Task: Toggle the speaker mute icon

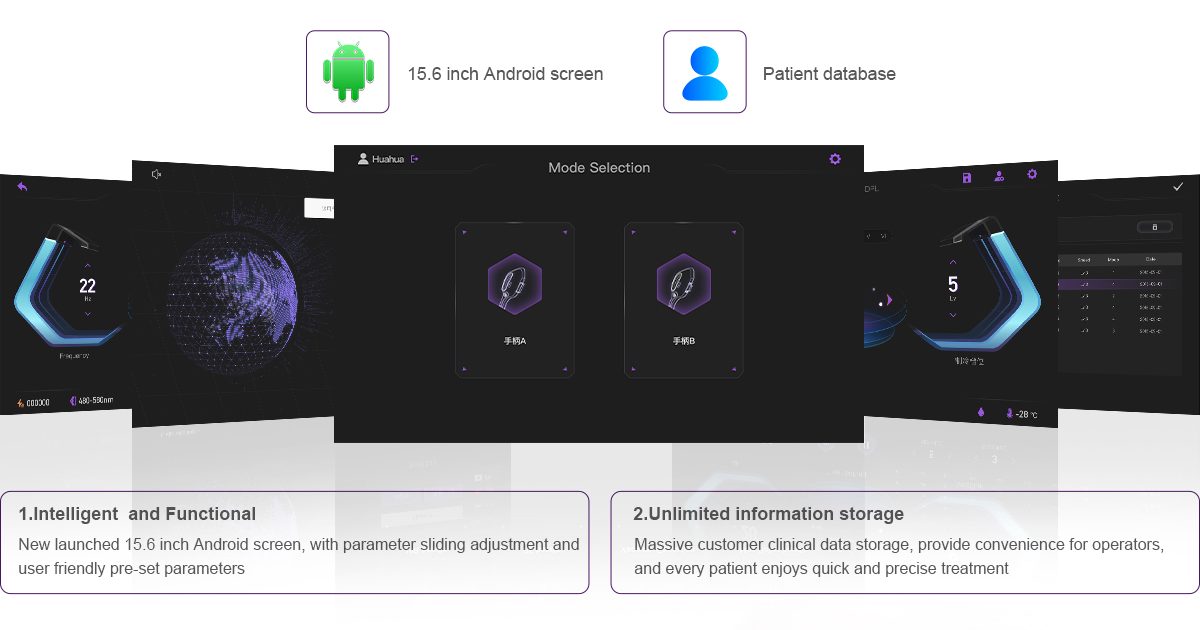Action: point(157,174)
